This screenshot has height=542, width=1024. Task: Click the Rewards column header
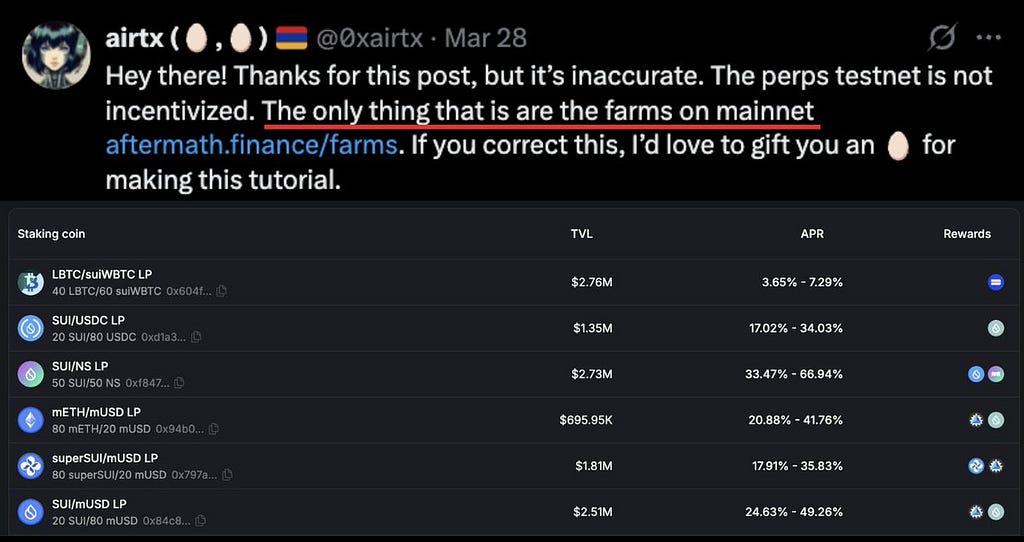pos(967,234)
